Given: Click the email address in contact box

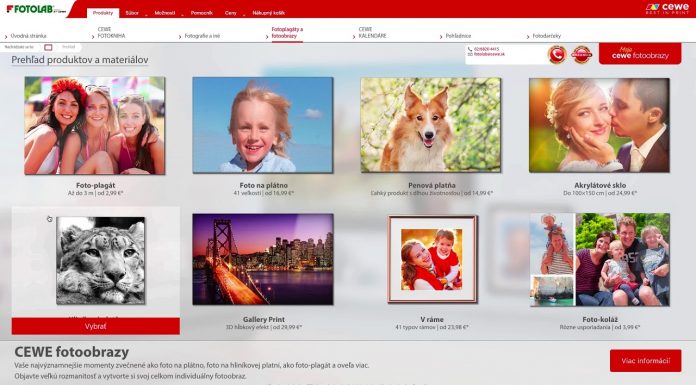Looking at the screenshot, I should point(489,54).
